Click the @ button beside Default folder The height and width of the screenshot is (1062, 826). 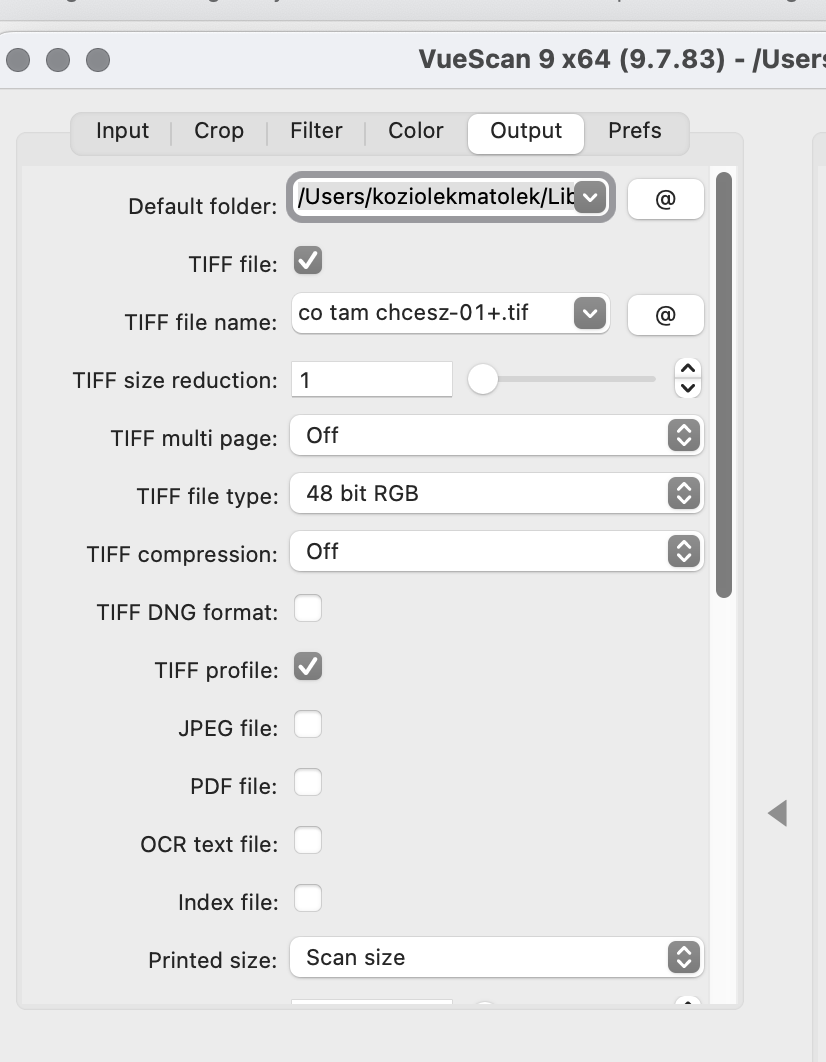665,199
